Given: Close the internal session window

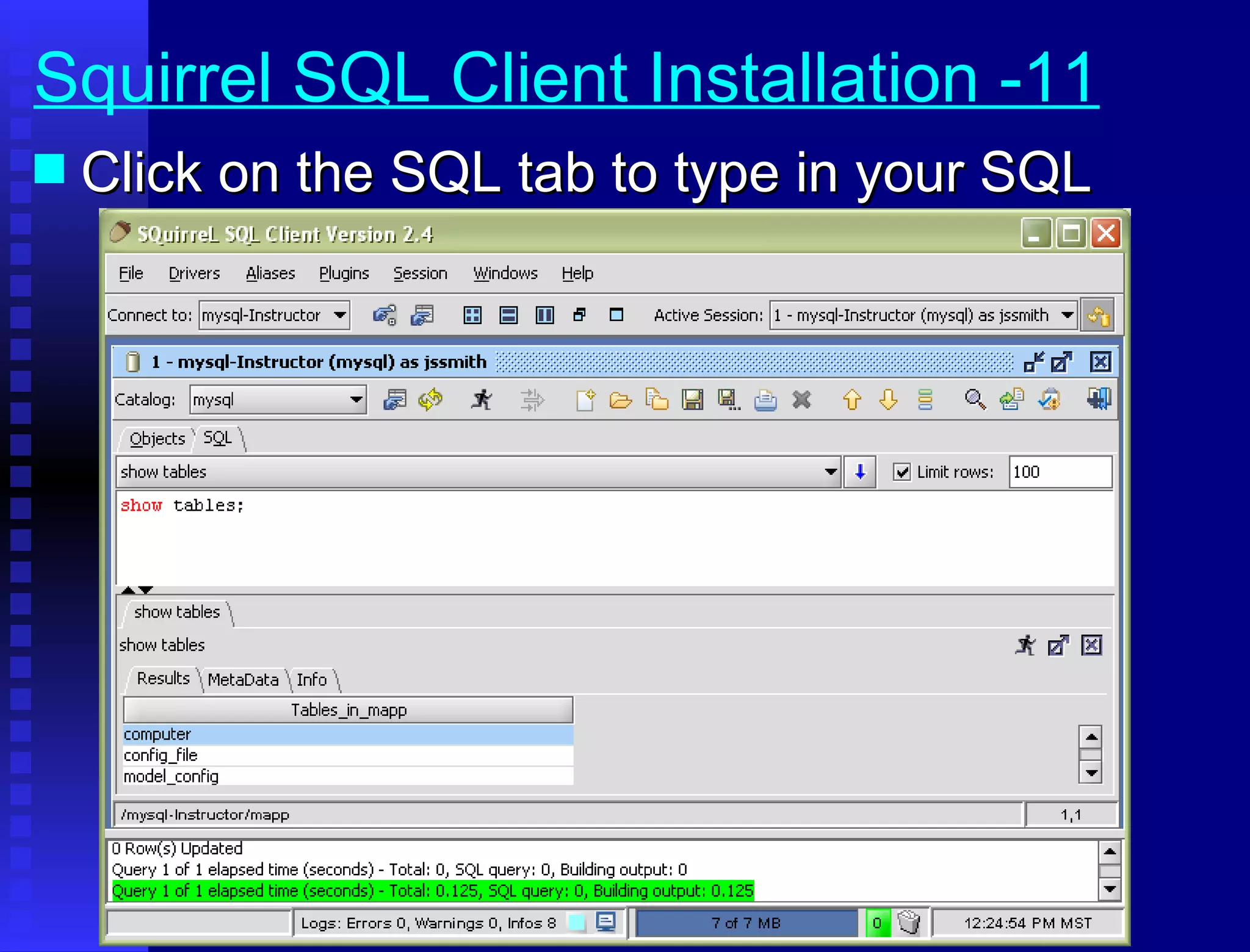Looking at the screenshot, I should 1100,362.
